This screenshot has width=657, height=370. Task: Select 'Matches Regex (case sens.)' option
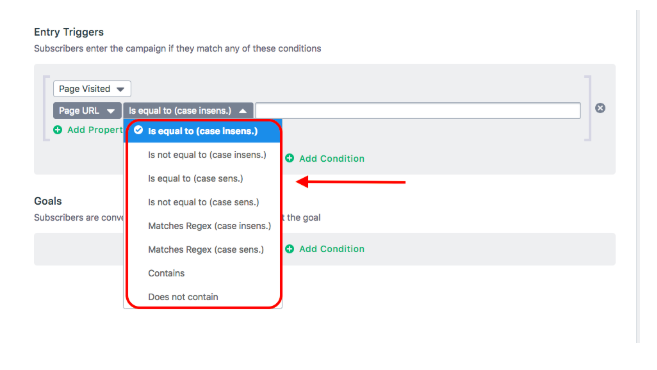click(x=203, y=249)
